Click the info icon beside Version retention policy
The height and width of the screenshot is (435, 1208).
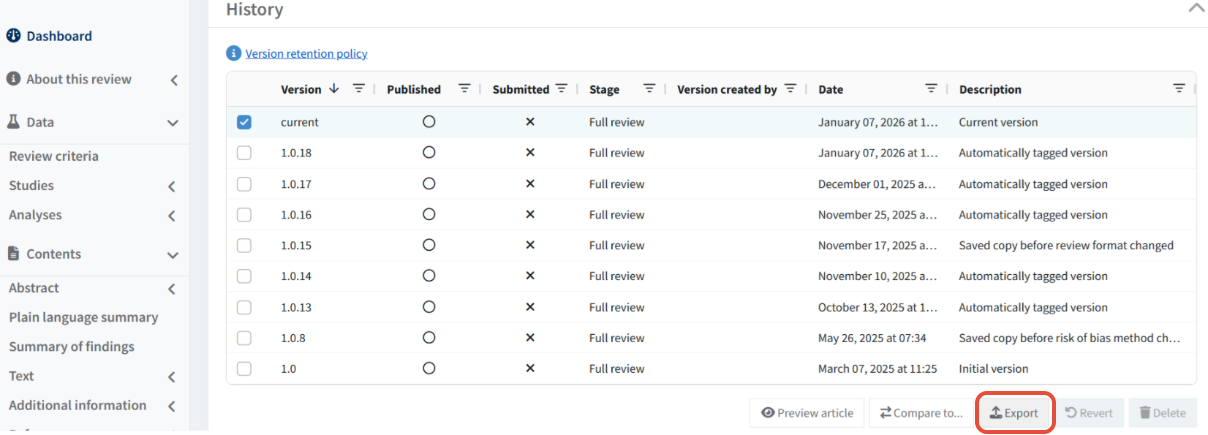(234, 53)
